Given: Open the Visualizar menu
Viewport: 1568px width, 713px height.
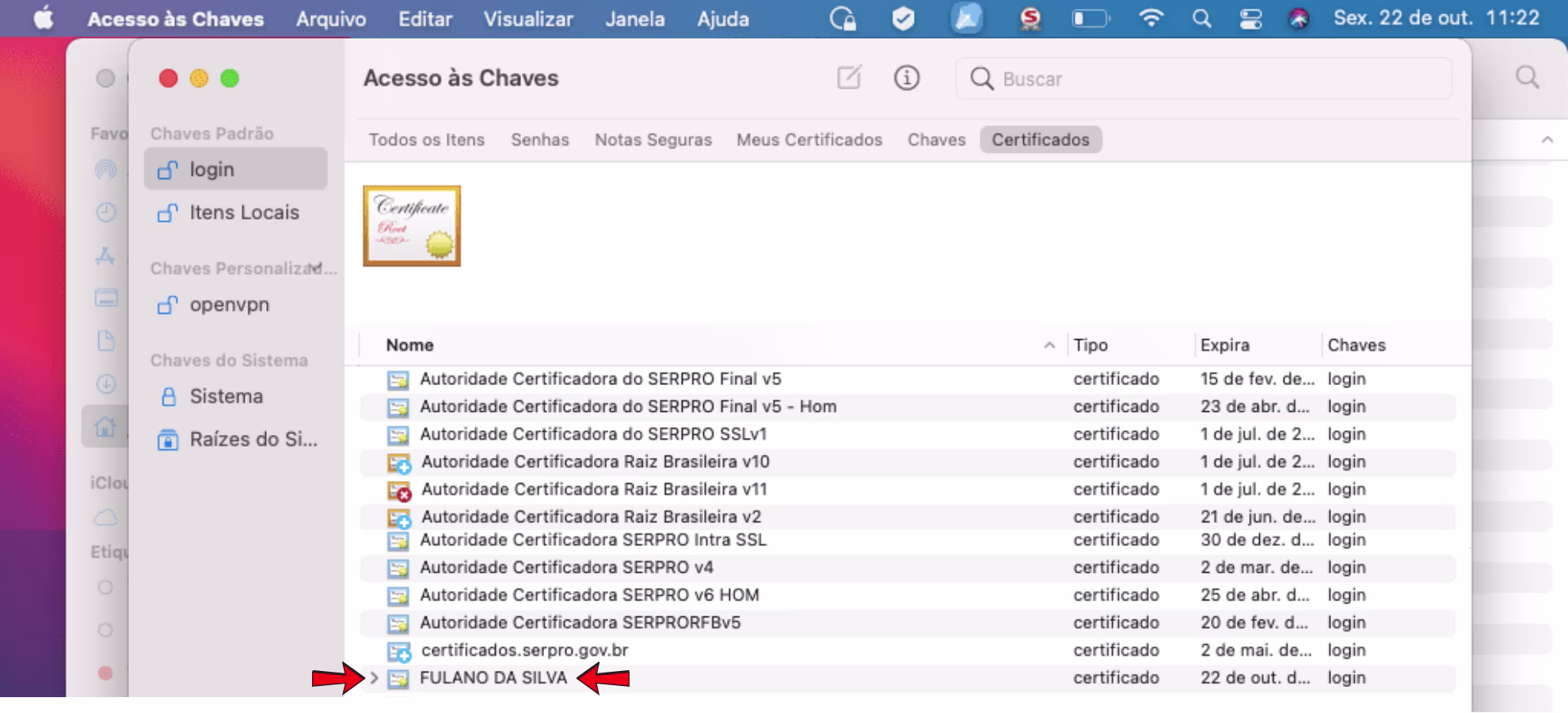Looking at the screenshot, I should (x=528, y=18).
